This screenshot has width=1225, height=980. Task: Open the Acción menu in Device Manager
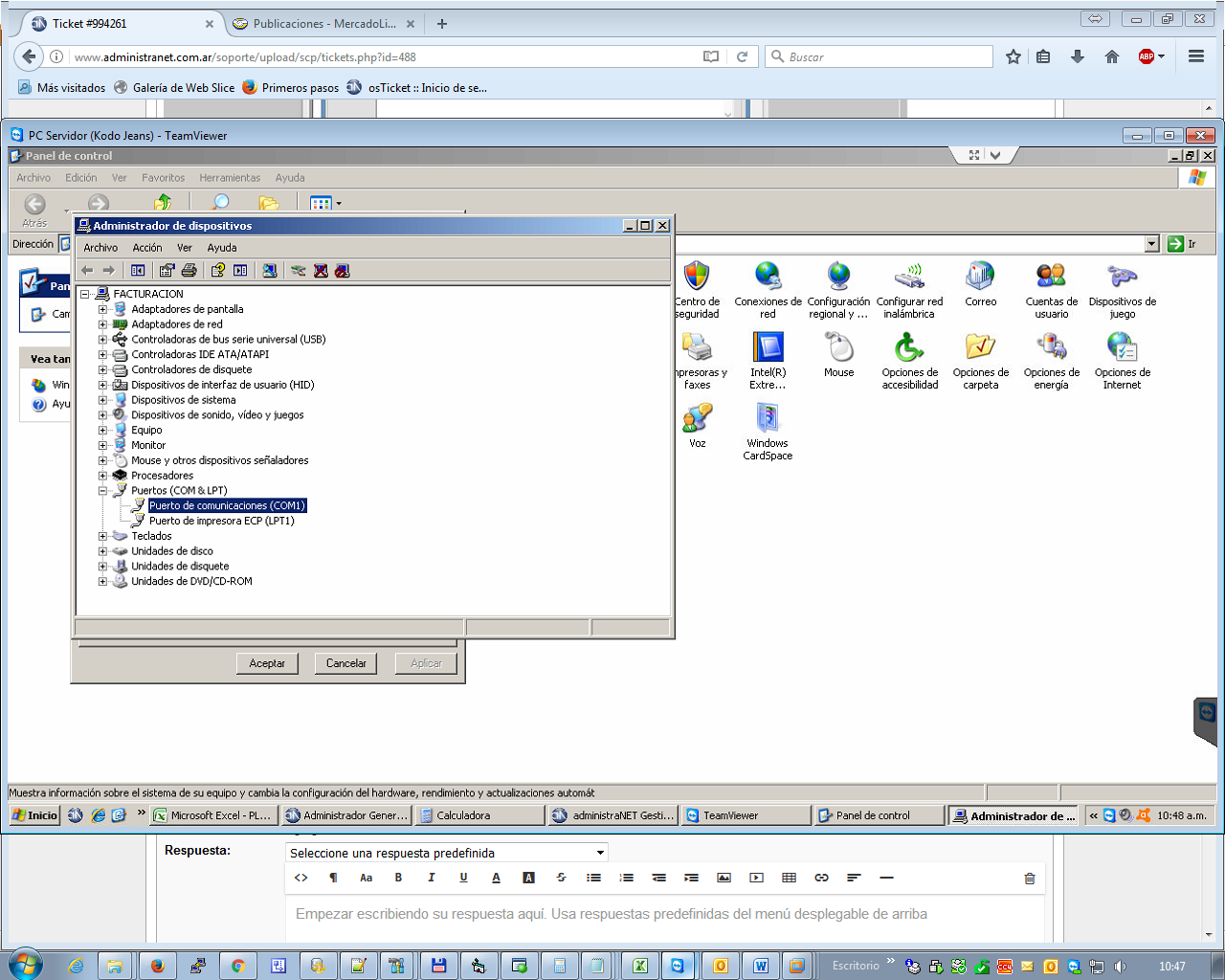(146, 248)
